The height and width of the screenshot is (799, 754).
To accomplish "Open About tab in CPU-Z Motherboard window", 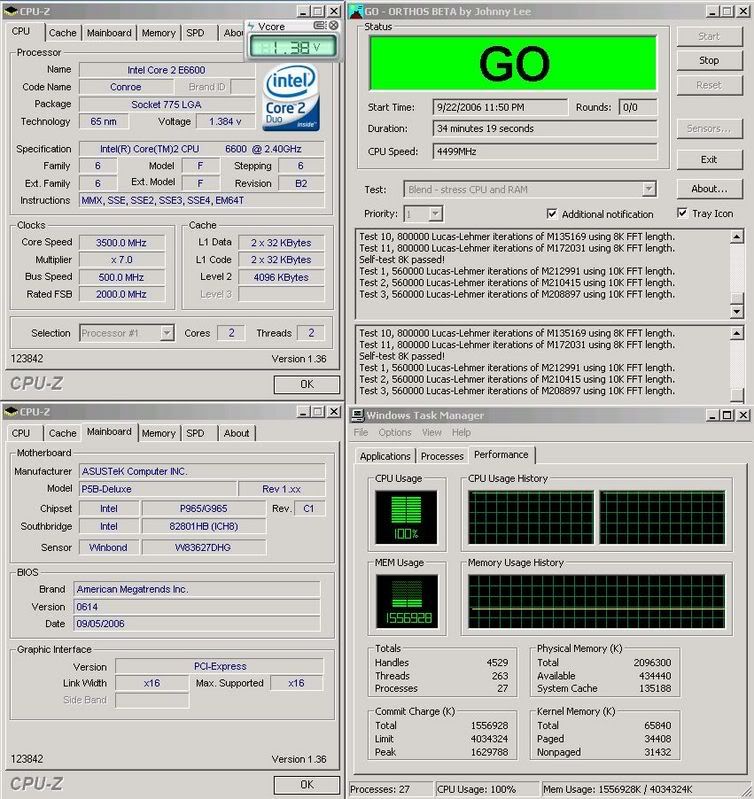I will (236, 433).
